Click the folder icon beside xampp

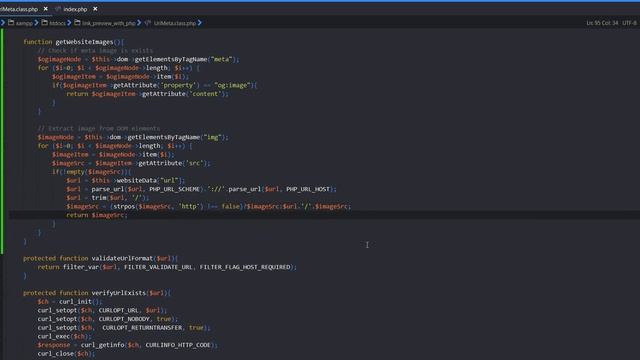coord(11,23)
